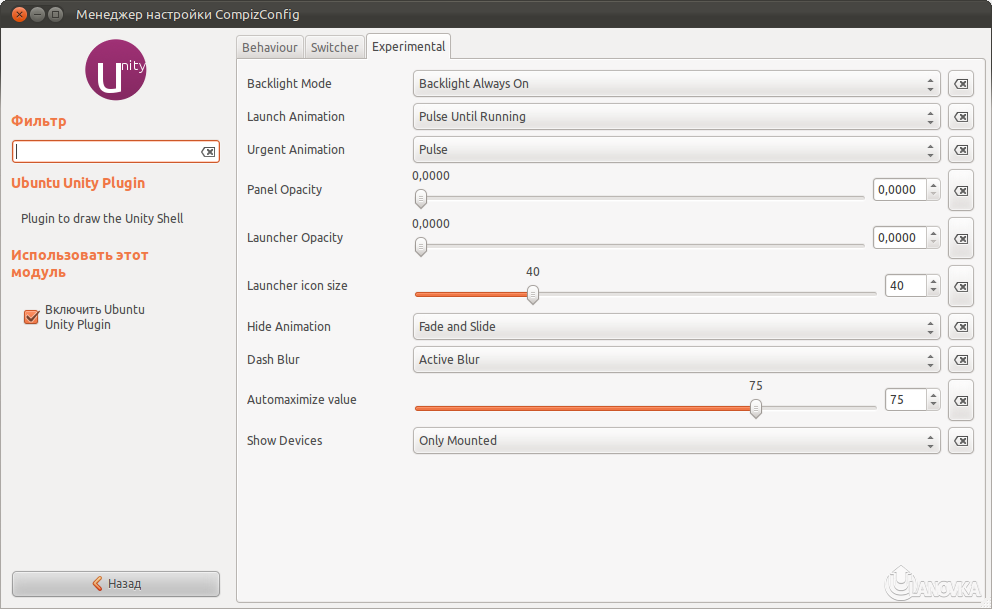Switch to the Behaviour tab
This screenshot has width=992, height=609.
point(269,47)
